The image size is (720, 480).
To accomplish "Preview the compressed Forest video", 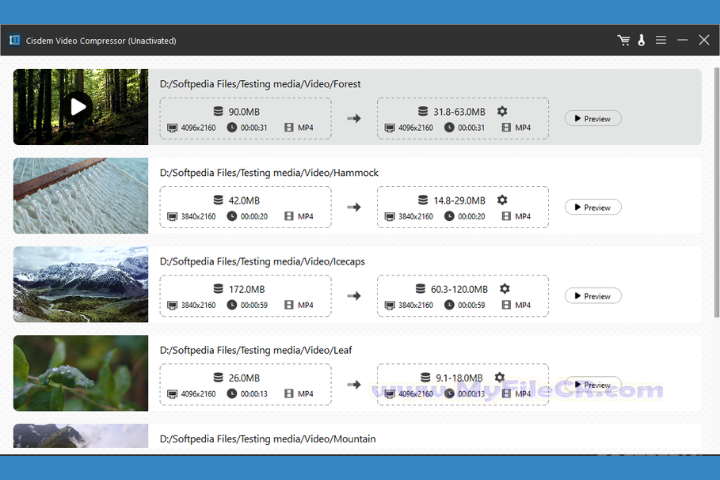I will coord(593,119).
